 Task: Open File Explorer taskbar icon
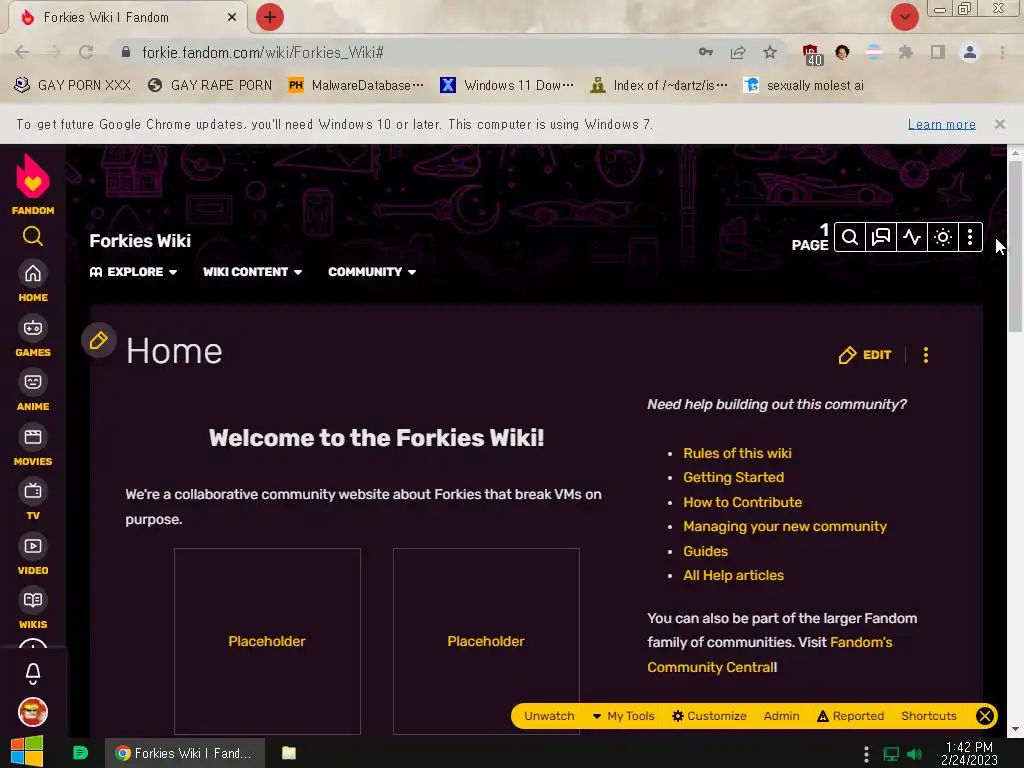tap(289, 753)
